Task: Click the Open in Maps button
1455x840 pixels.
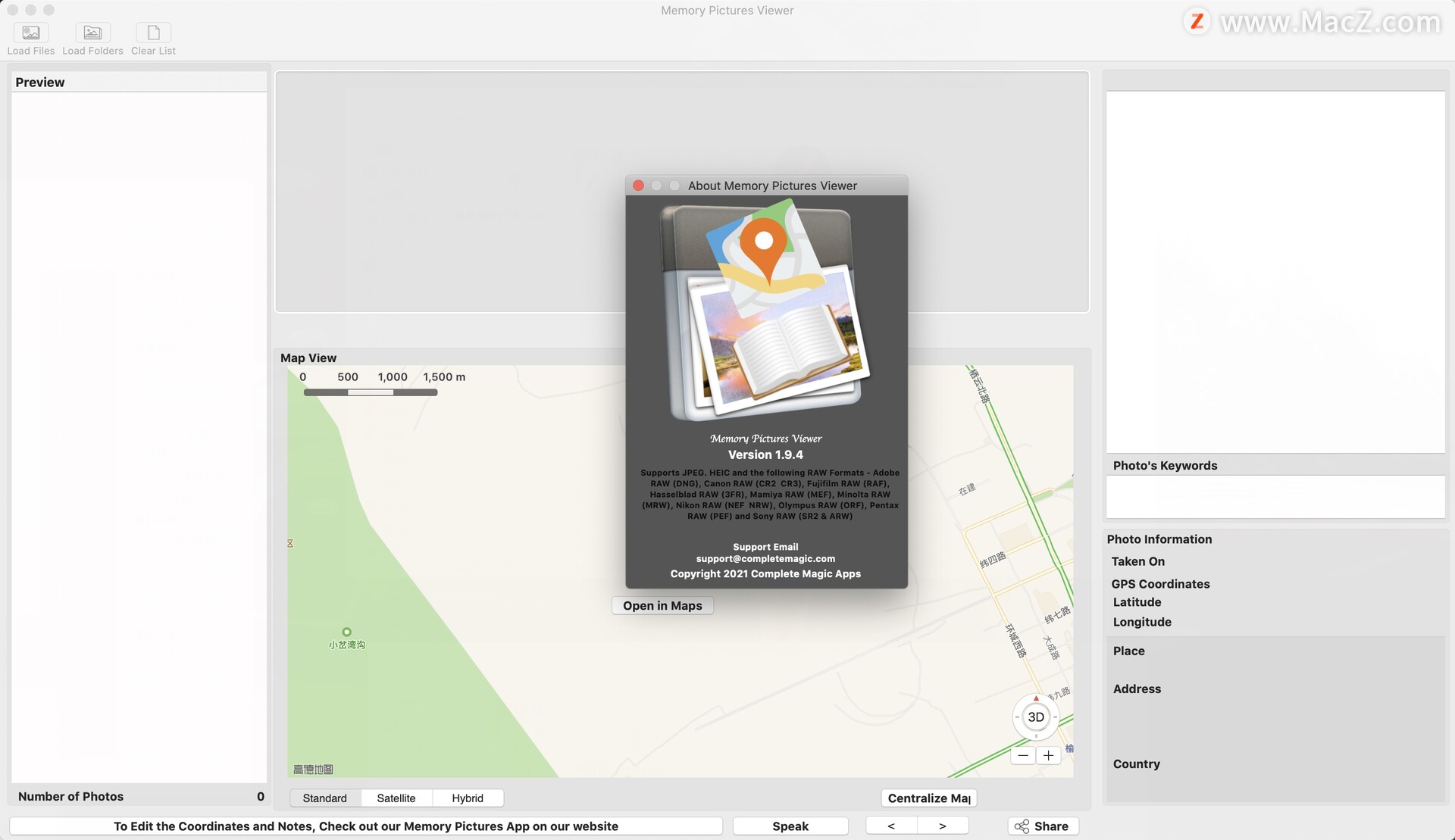Action: (x=662, y=605)
